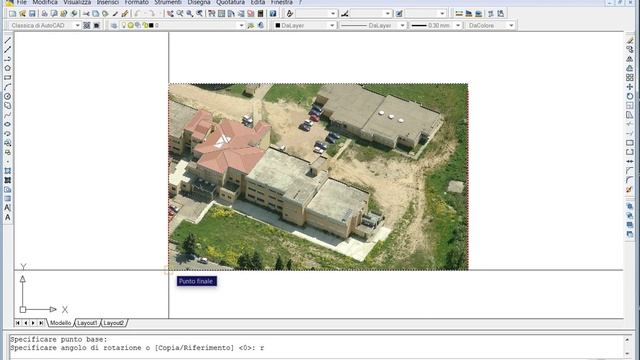This screenshot has width=640, height=360.
Task: Activate the Zoom Window icon
Action: 190,13
